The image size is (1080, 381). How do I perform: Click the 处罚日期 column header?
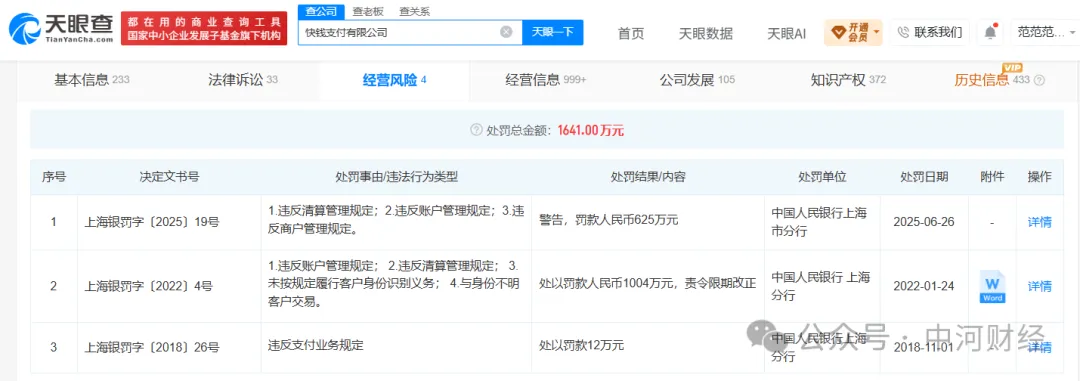tap(924, 177)
